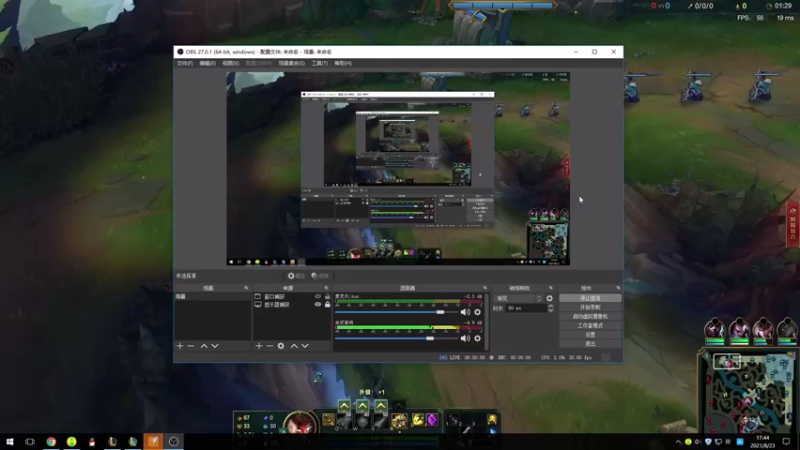Open the transition type dropdown
Viewport: 800px width, 450px height.
[518, 298]
